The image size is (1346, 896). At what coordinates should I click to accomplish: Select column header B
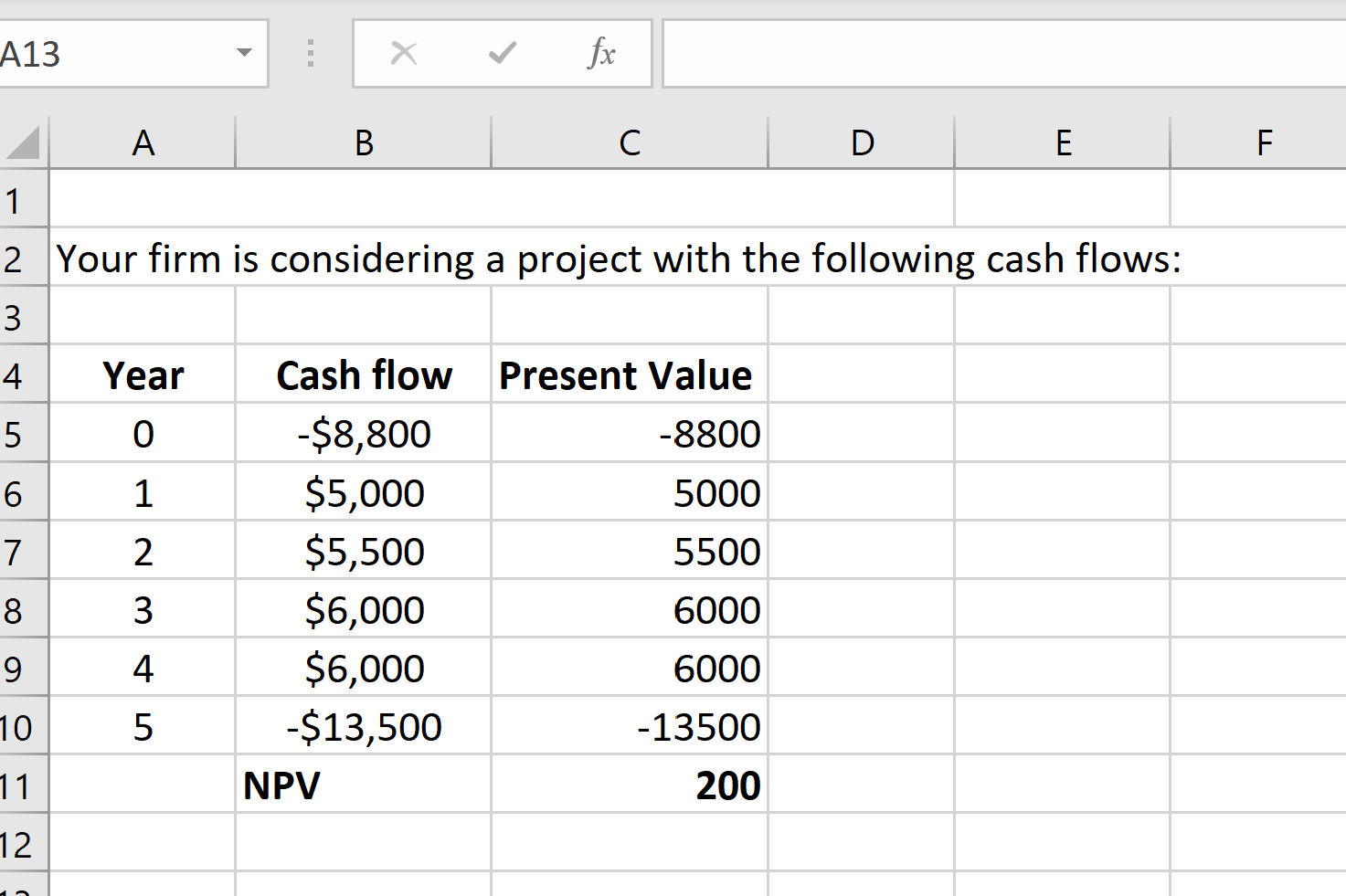pyautogui.click(x=363, y=142)
